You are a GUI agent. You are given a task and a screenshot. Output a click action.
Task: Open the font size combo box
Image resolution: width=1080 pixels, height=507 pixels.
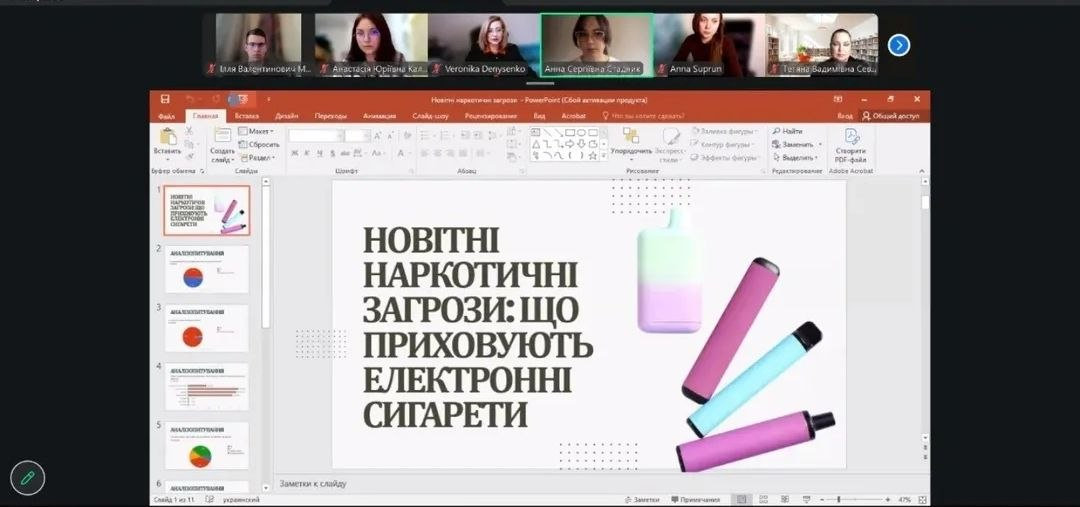[x=357, y=136]
